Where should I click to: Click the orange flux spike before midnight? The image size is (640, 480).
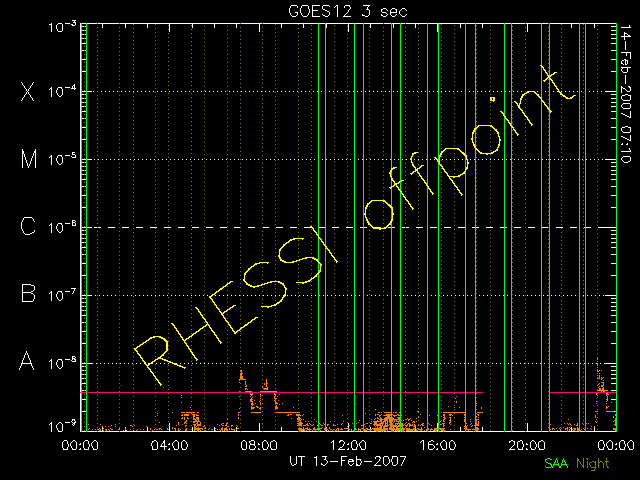[x=599, y=375]
